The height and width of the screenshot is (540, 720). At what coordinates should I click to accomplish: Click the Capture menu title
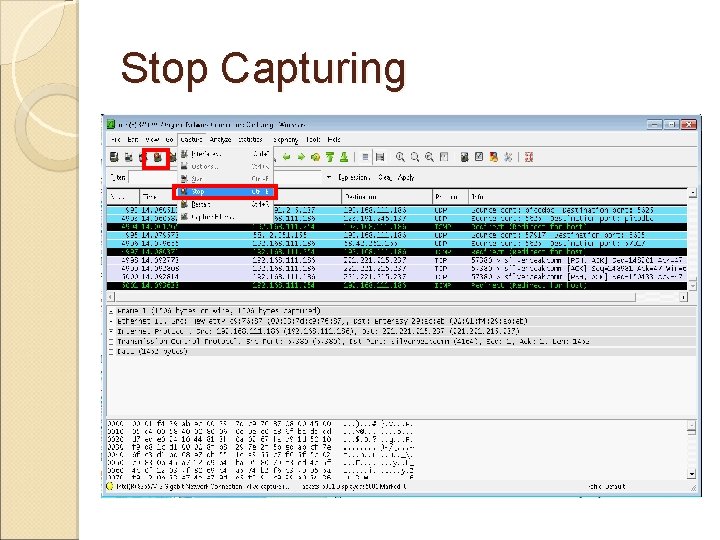(x=191, y=139)
